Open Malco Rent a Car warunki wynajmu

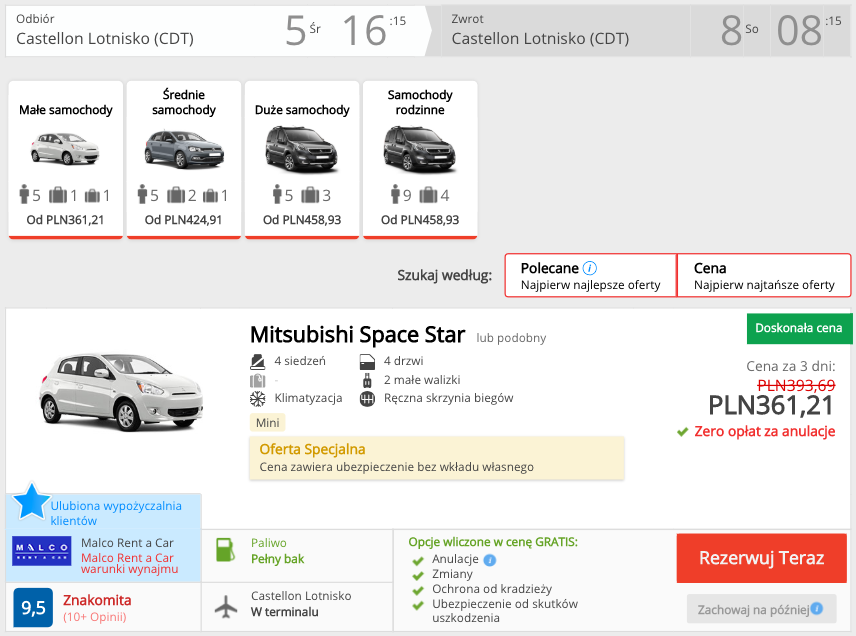coord(129,563)
